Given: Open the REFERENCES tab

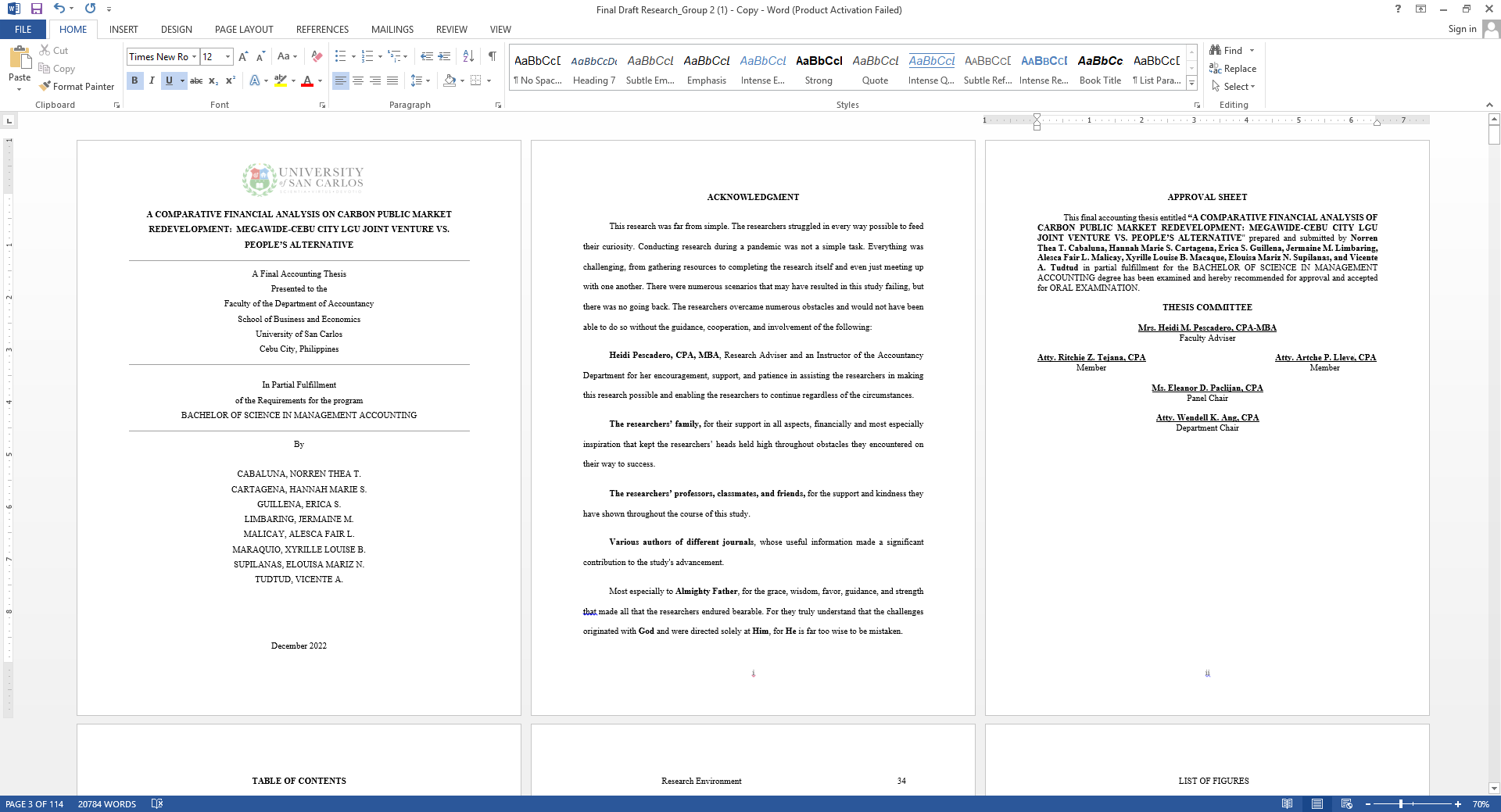Looking at the screenshot, I should (x=322, y=30).
